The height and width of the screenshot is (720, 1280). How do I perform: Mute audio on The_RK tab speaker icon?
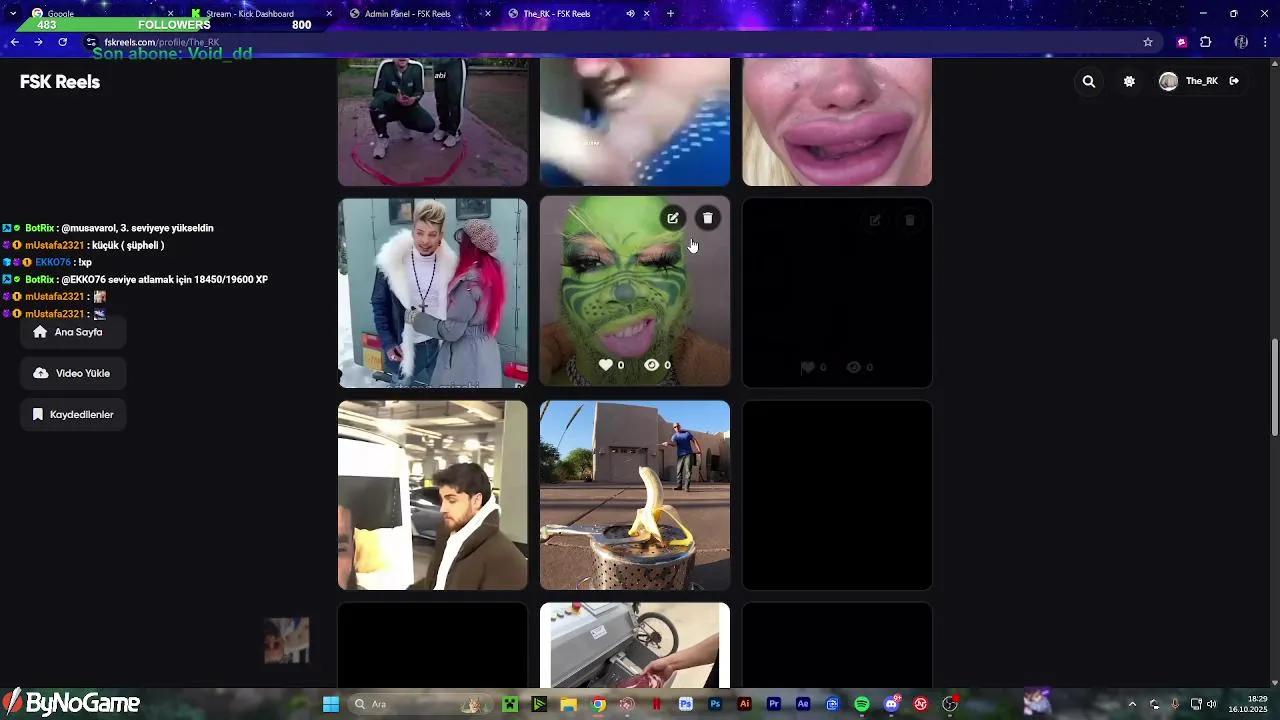point(630,14)
